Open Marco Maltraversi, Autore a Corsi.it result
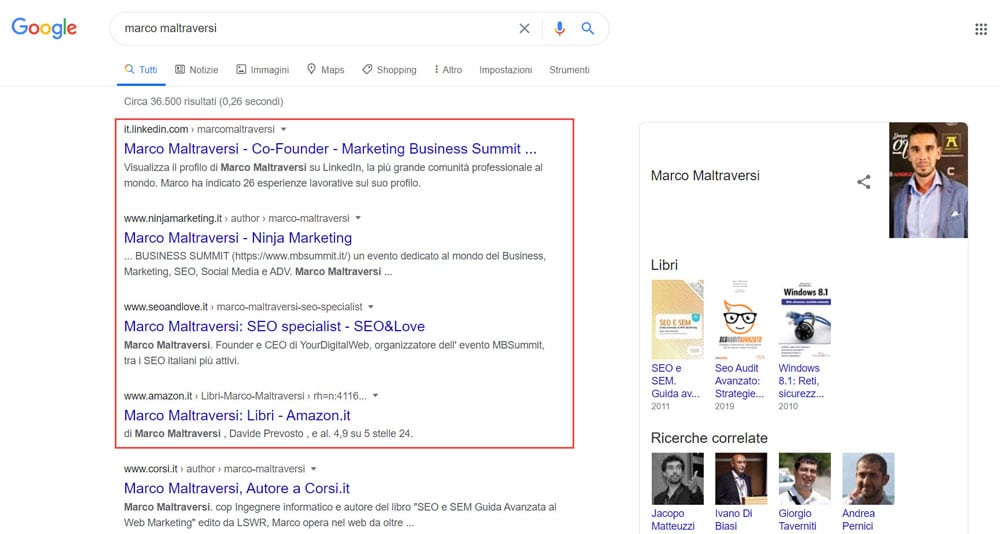The width and height of the screenshot is (1000, 534). pyautogui.click(x=237, y=488)
